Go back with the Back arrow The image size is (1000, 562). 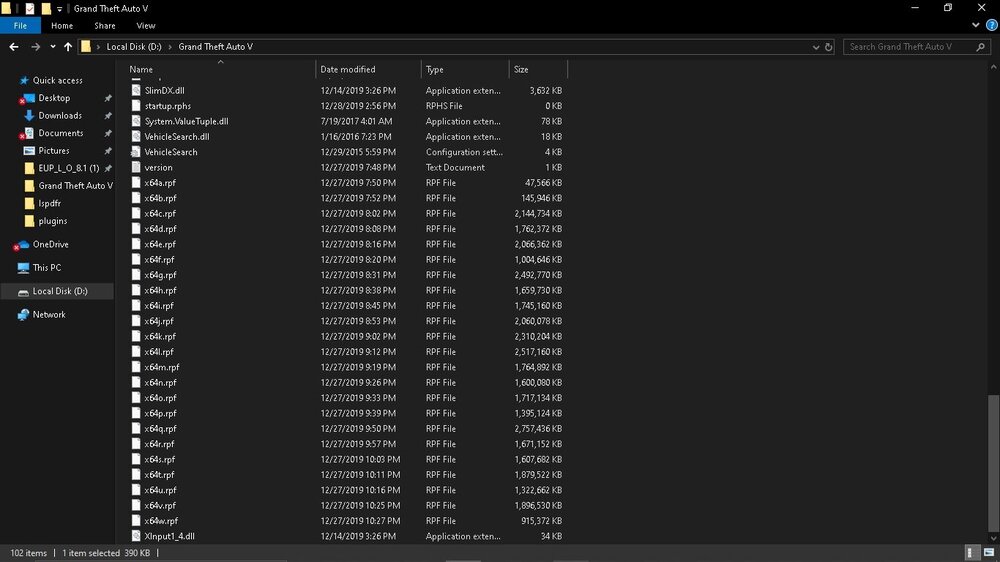pyautogui.click(x=14, y=47)
